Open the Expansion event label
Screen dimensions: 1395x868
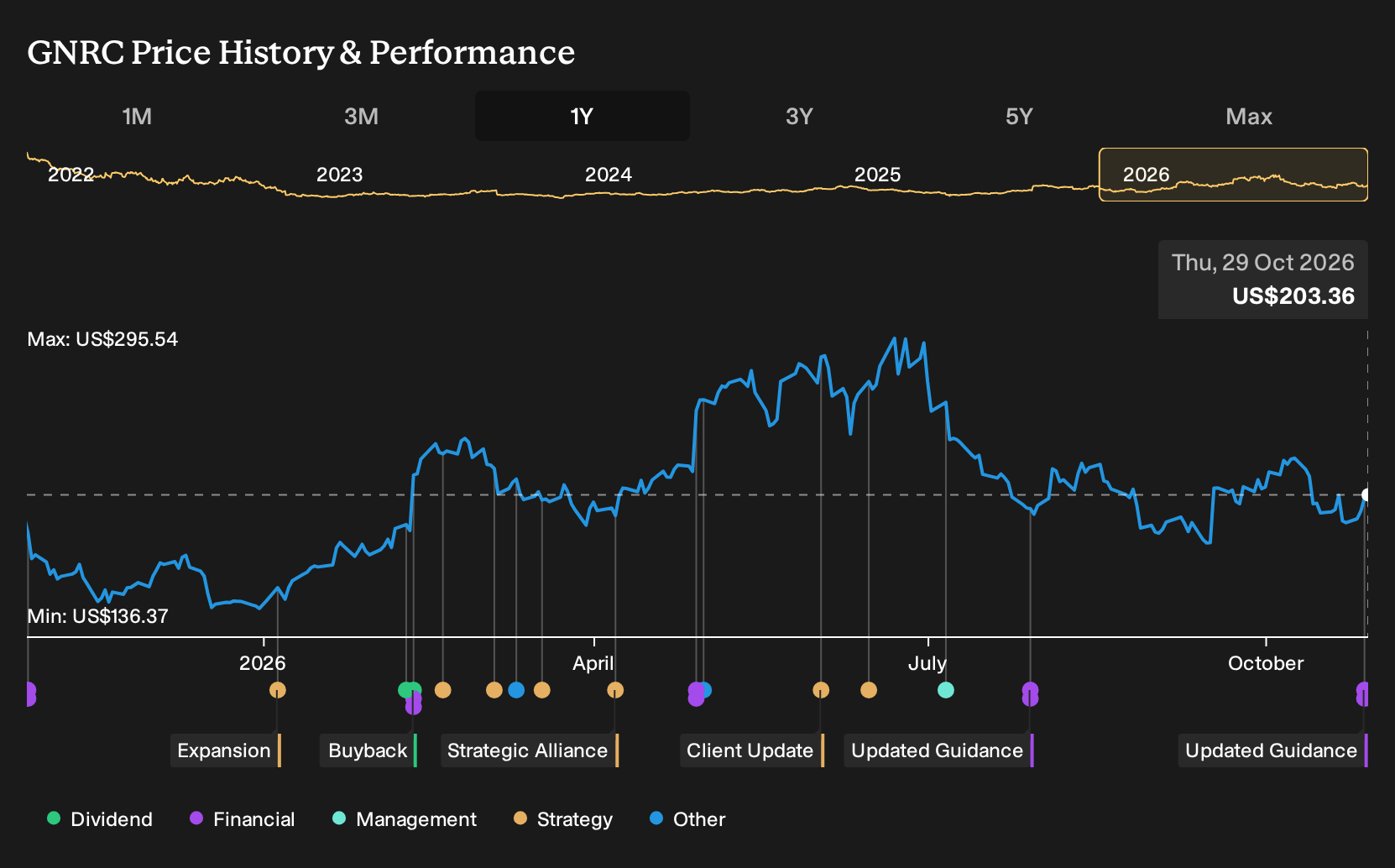click(x=225, y=750)
